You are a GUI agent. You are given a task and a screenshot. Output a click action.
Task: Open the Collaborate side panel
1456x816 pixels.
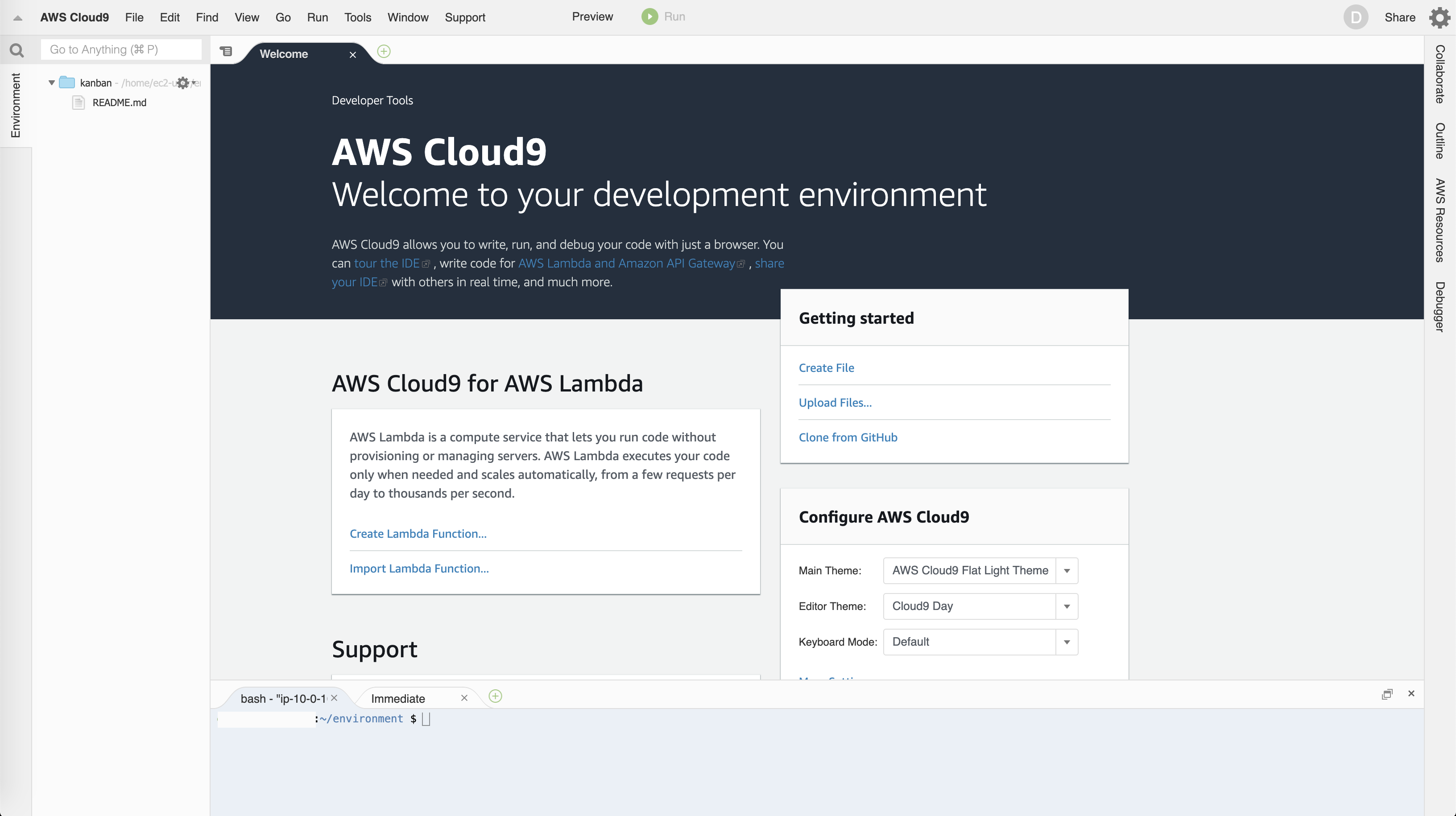[x=1439, y=74]
